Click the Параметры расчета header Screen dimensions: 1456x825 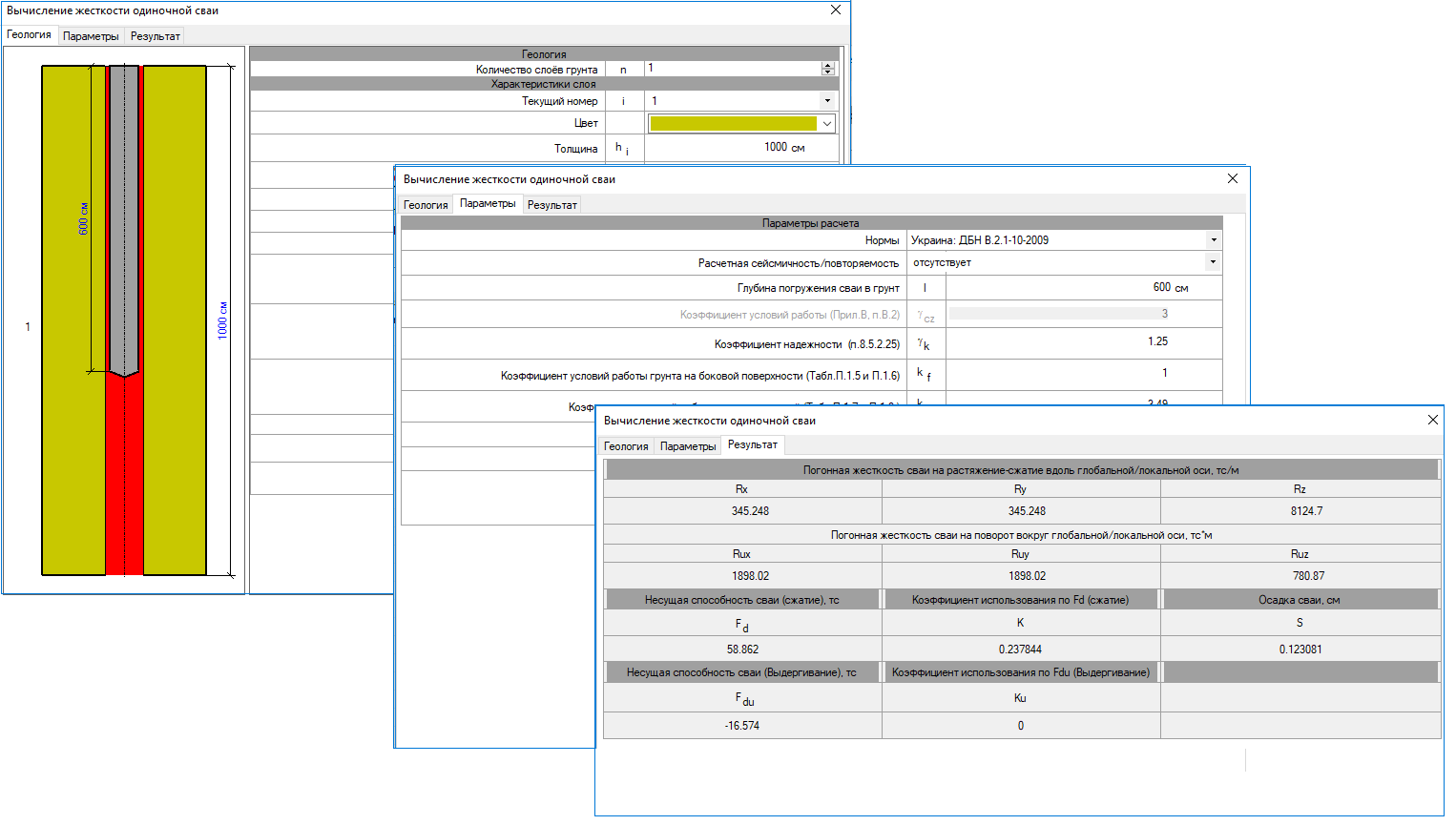pos(811,223)
